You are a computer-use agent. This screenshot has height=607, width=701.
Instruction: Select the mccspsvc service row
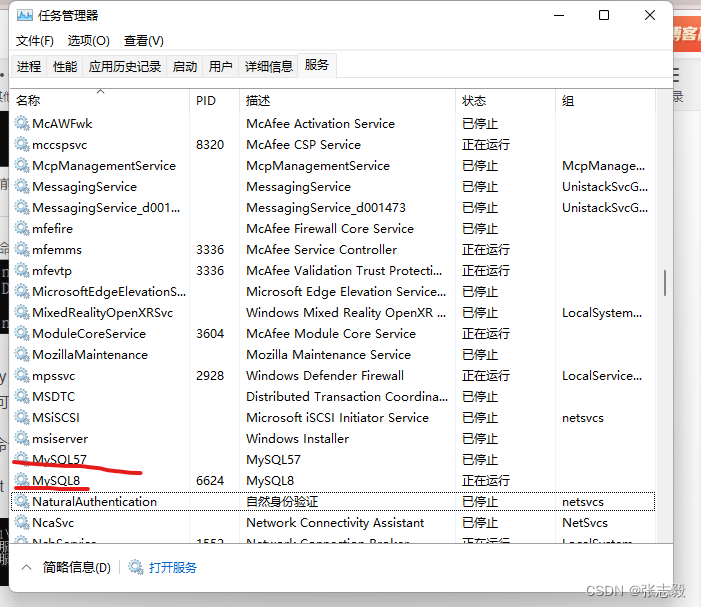click(333, 144)
